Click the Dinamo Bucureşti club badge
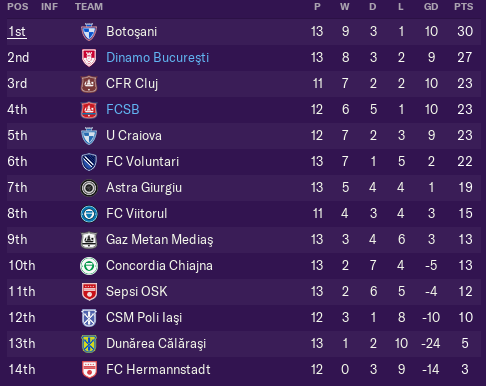This screenshot has width=486, height=386. pyautogui.click(x=89, y=58)
